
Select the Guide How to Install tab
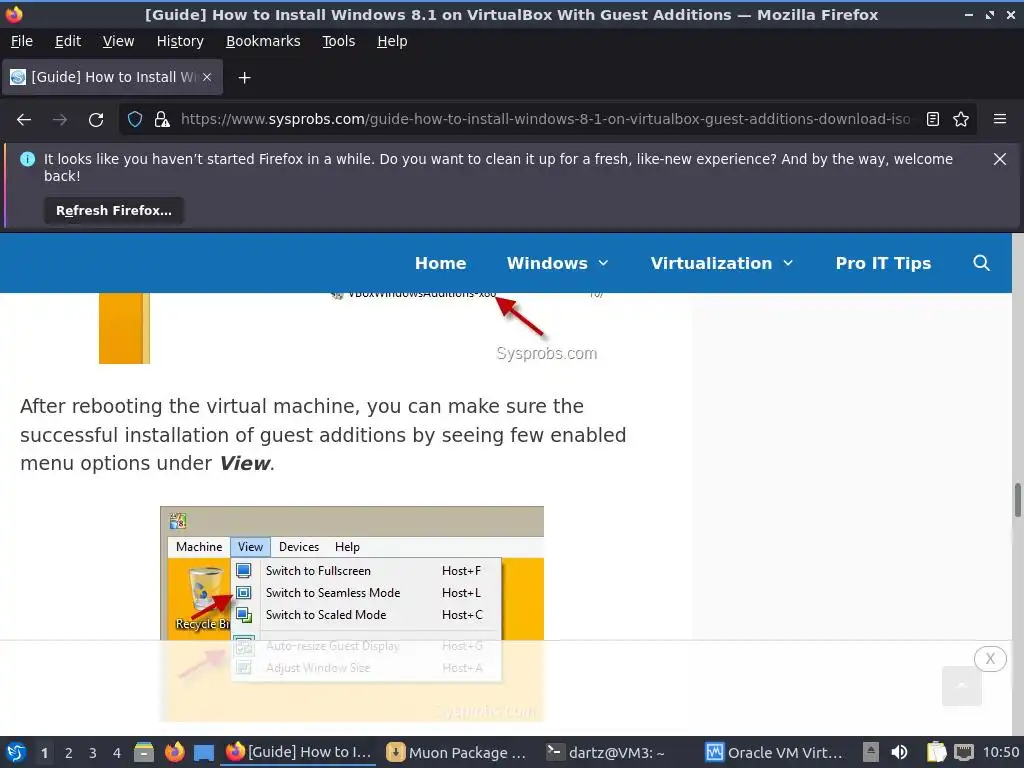tap(112, 77)
